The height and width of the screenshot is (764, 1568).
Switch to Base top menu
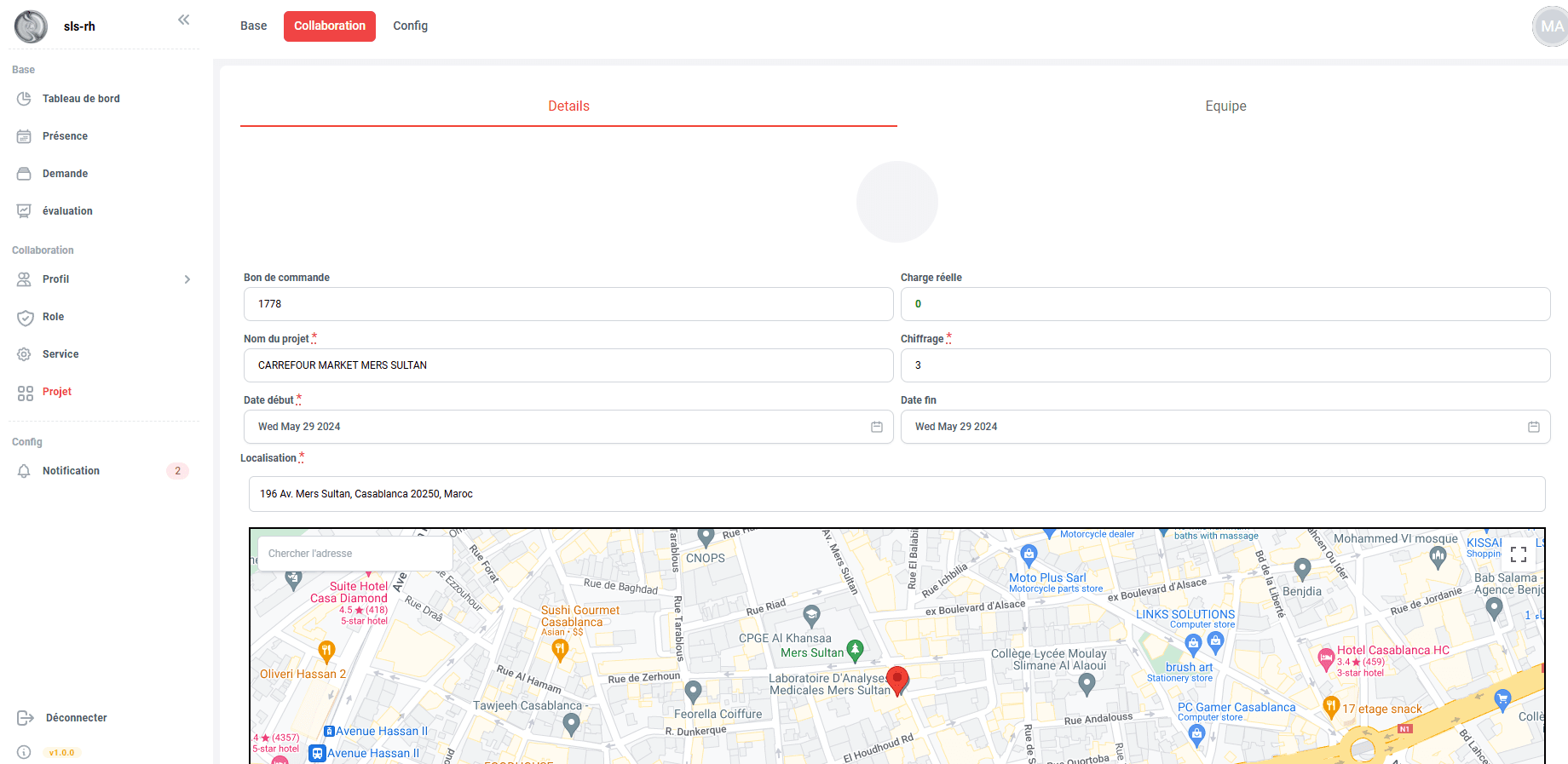(x=253, y=26)
